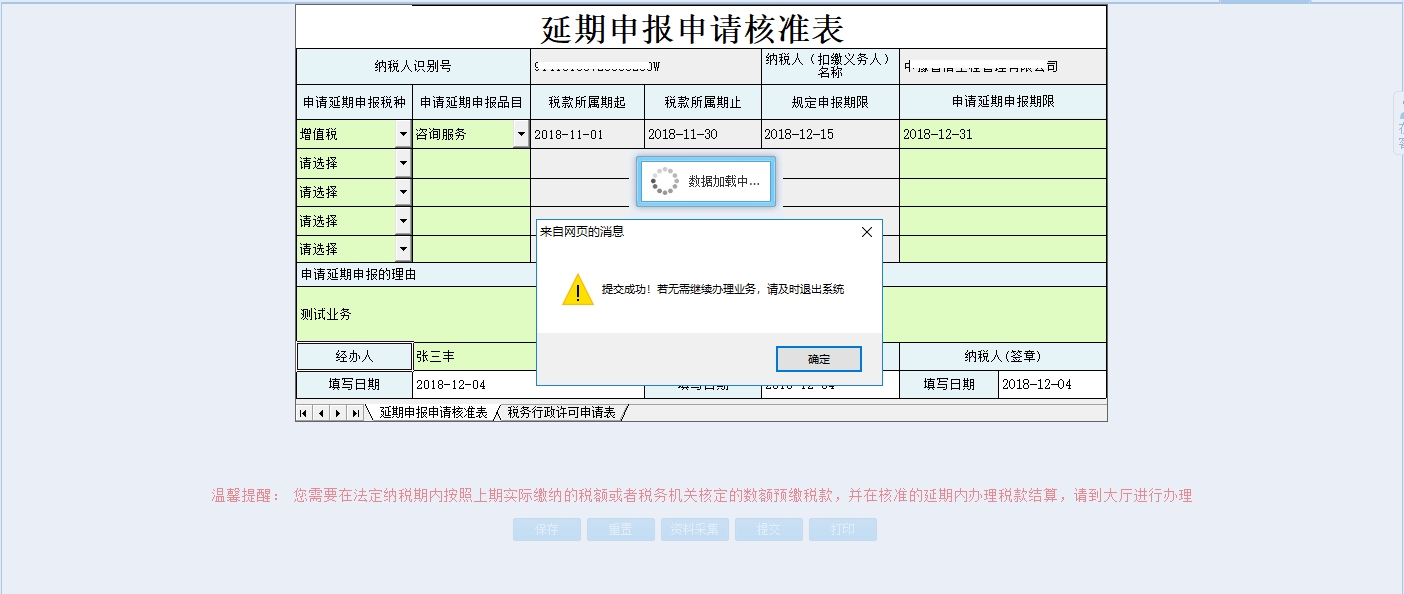Click the 确定 button in the dialog

pos(818,358)
